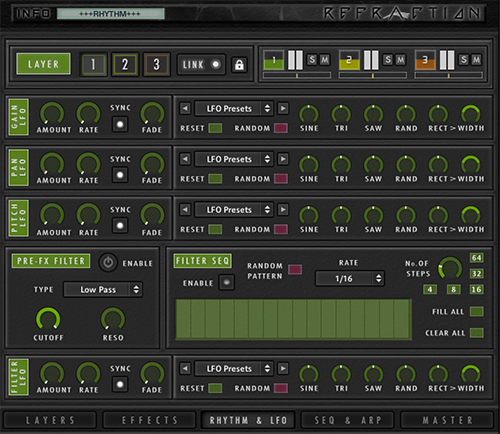Solo layer 1 with the S button
Screen dimensions: 500x434
click(x=312, y=60)
